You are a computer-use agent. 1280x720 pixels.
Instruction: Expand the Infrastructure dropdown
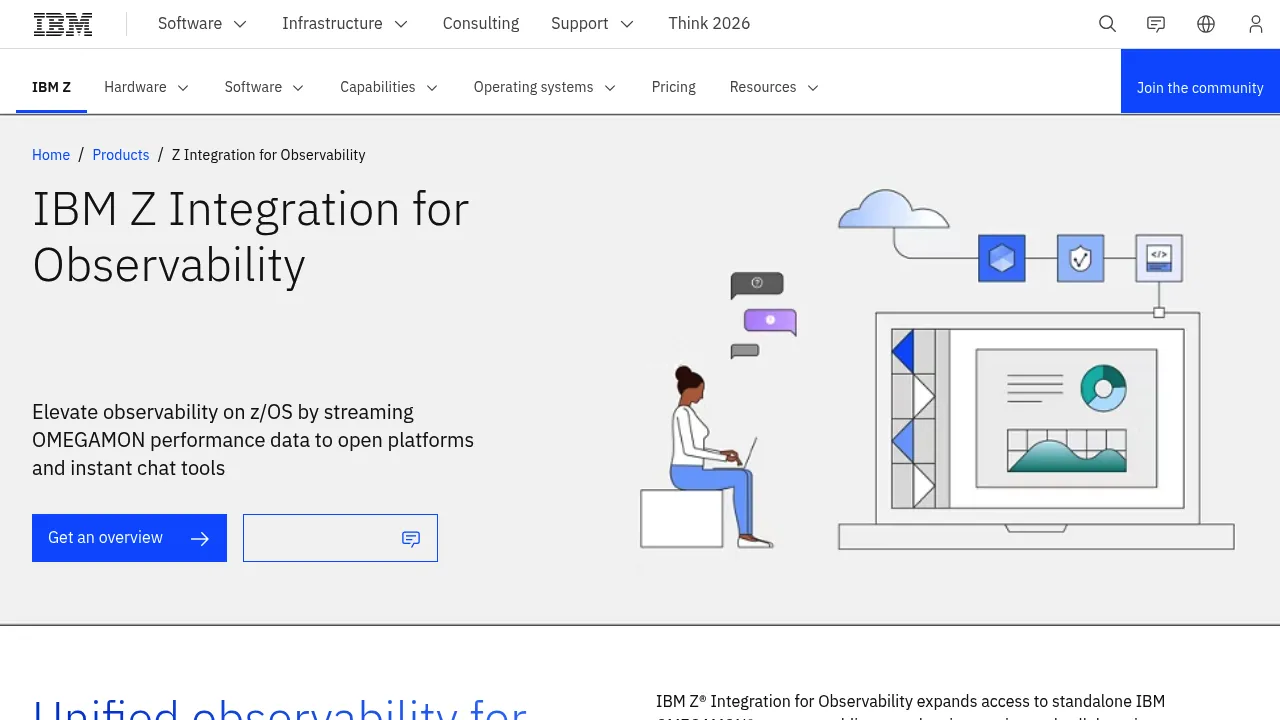point(345,24)
